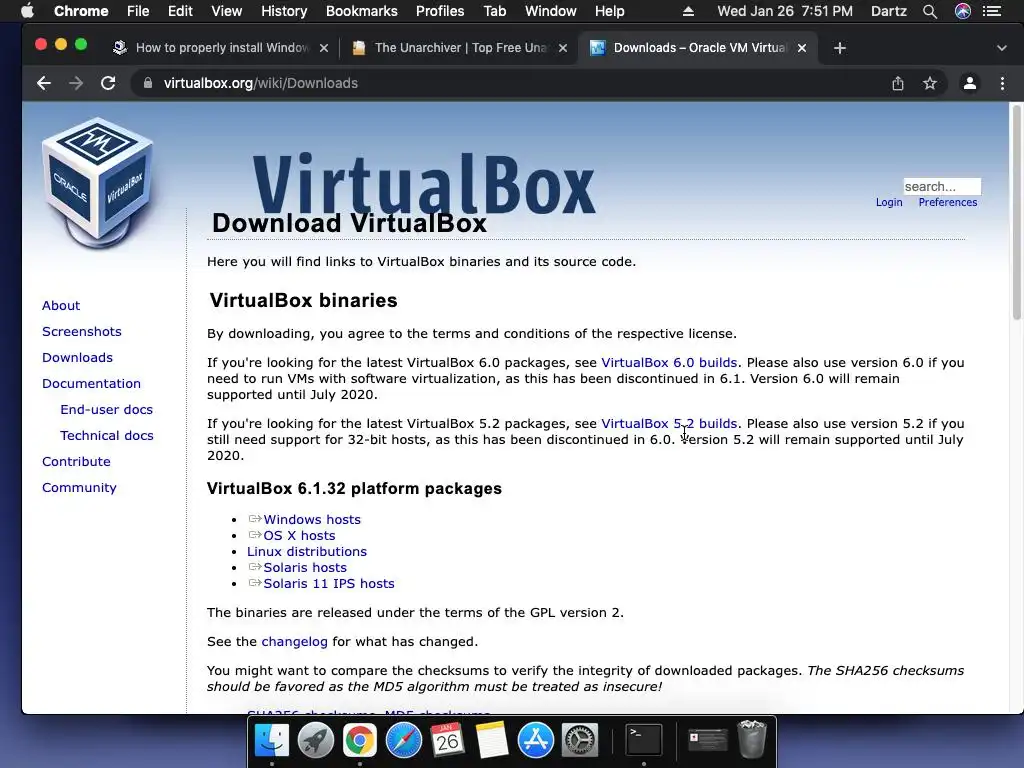The image size is (1024, 768).
Task: Open Screenshots in the sidebar
Action: click(82, 332)
